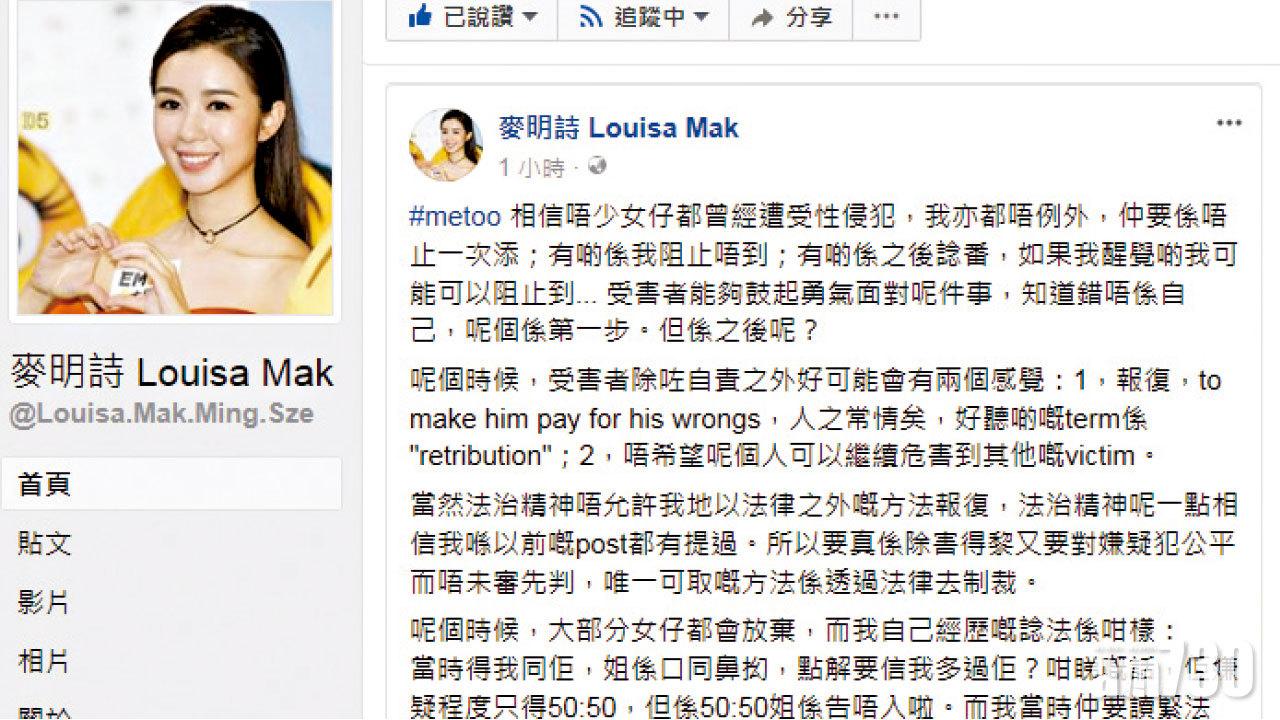This screenshot has height=720, width=1280.
Task: Open the large Louisa Mak profile photo
Action: click(x=175, y=158)
